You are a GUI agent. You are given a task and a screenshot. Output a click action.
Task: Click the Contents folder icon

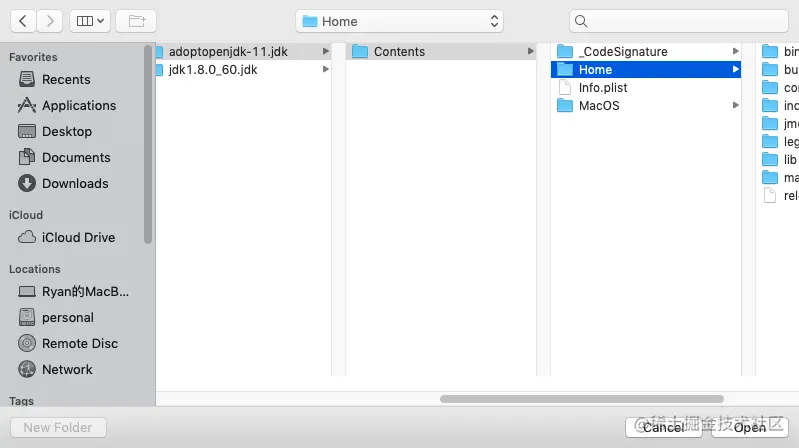click(x=360, y=51)
